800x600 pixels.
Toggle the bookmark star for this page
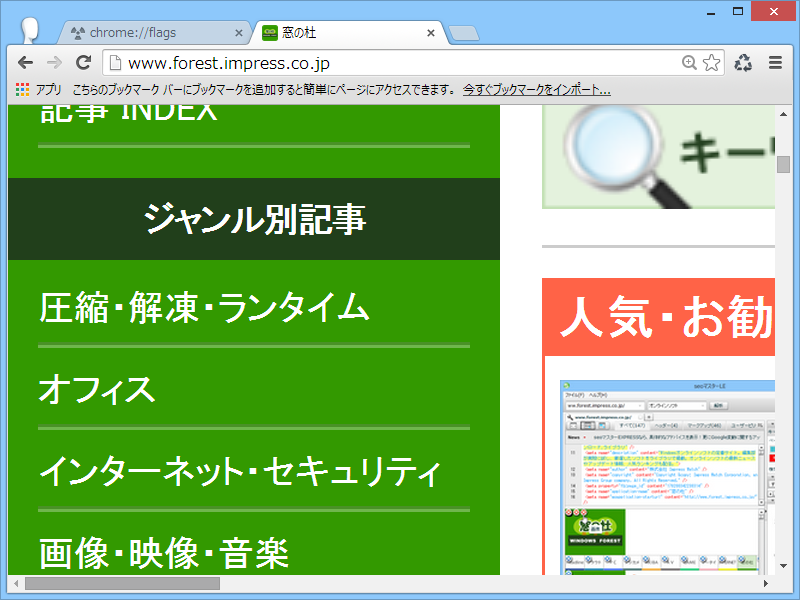pos(712,62)
